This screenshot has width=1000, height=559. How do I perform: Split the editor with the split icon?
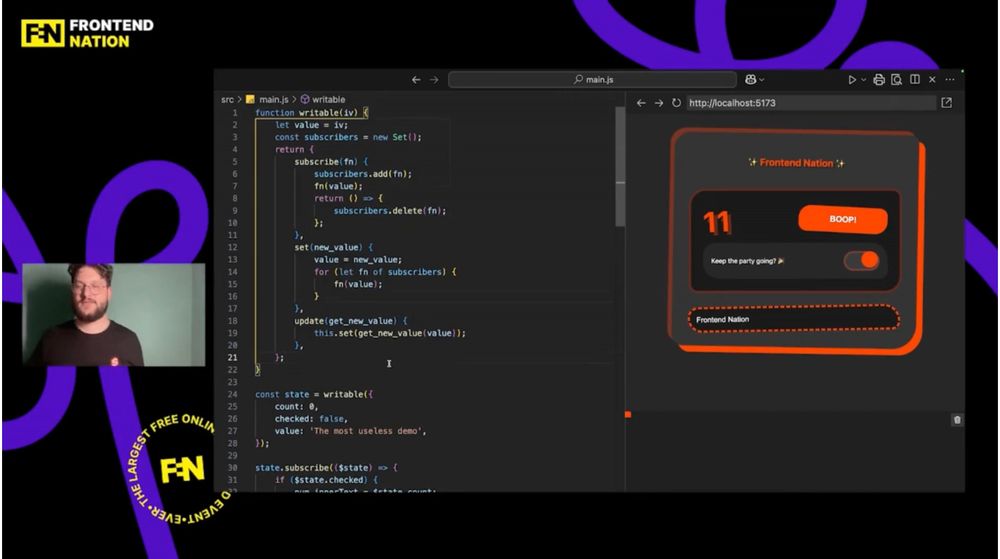[915, 79]
